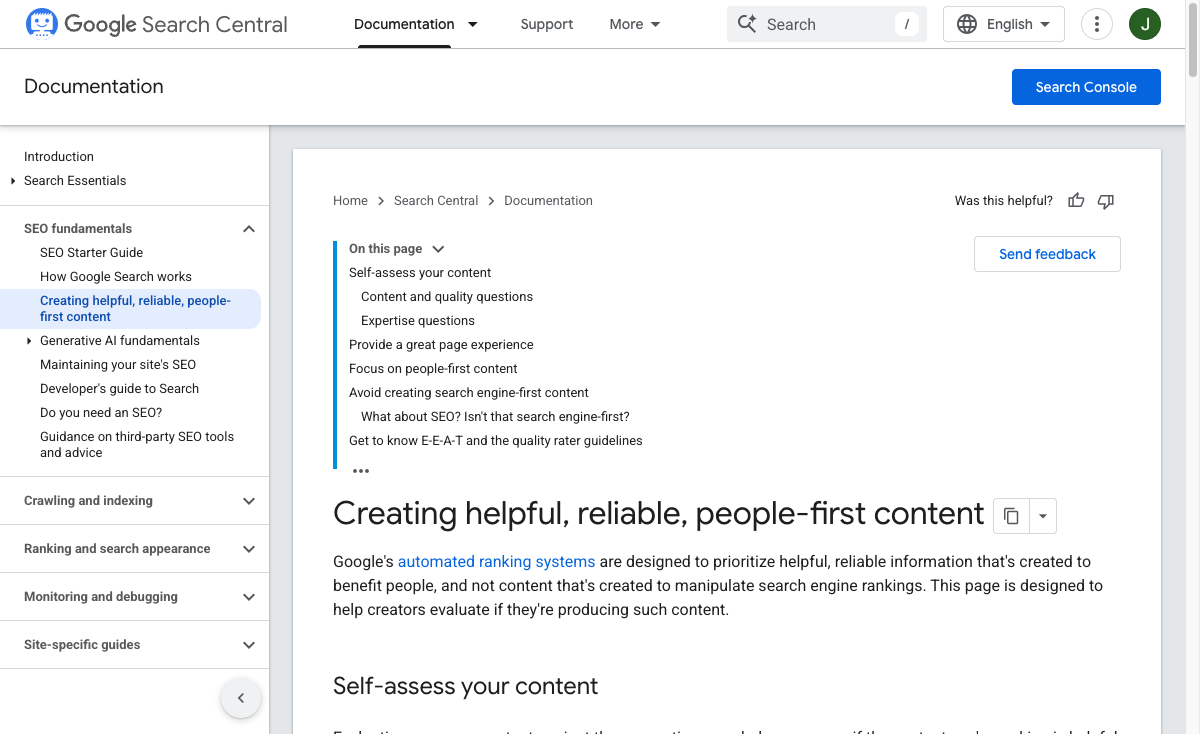Expand the Monitoring and debugging section
The width and height of the screenshot is (1200, 734).
point(249,597)
